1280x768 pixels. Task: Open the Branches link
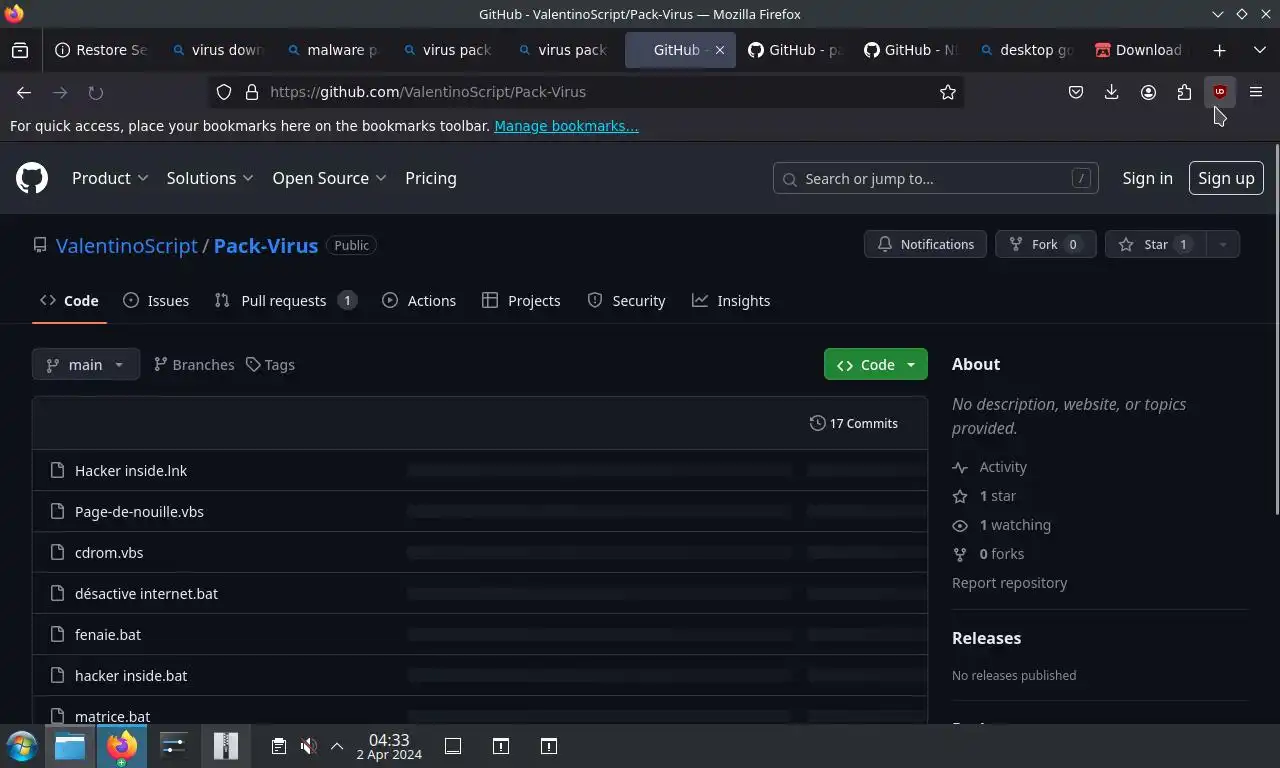click(x=194, y=364)
